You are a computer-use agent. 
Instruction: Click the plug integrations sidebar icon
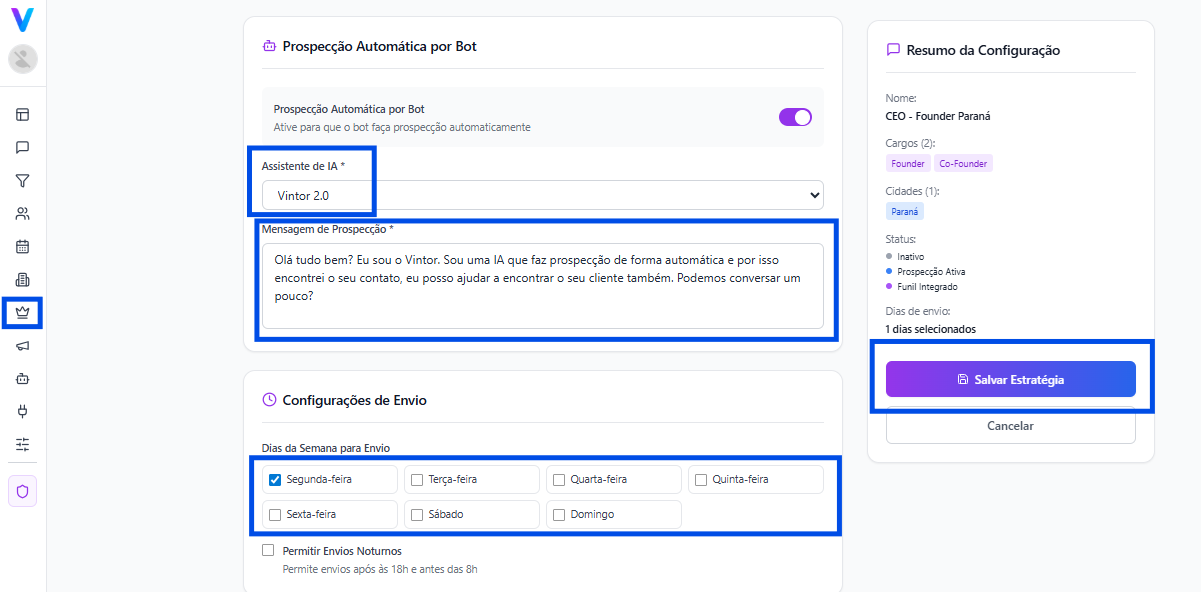(x=22, y=411)
